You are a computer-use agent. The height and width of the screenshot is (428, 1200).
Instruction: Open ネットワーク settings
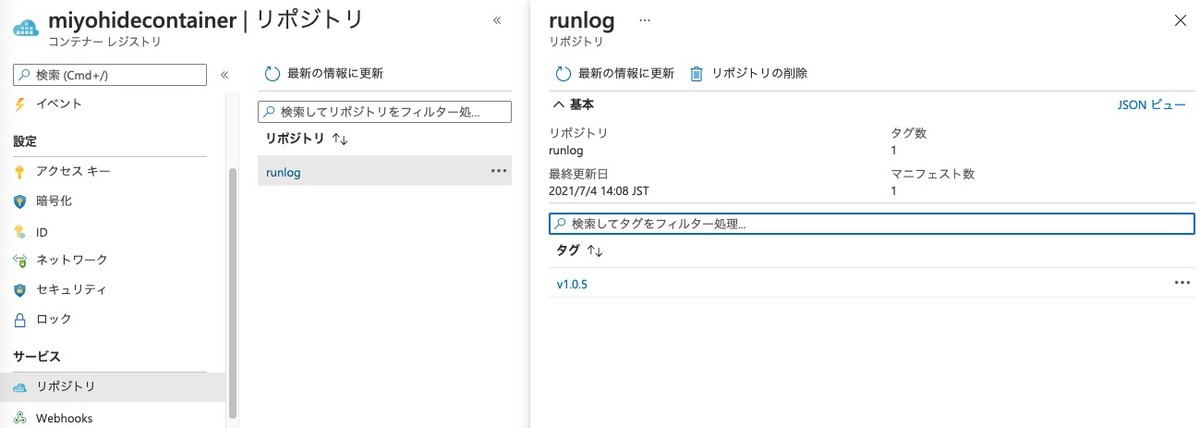(x=72, y=260)
